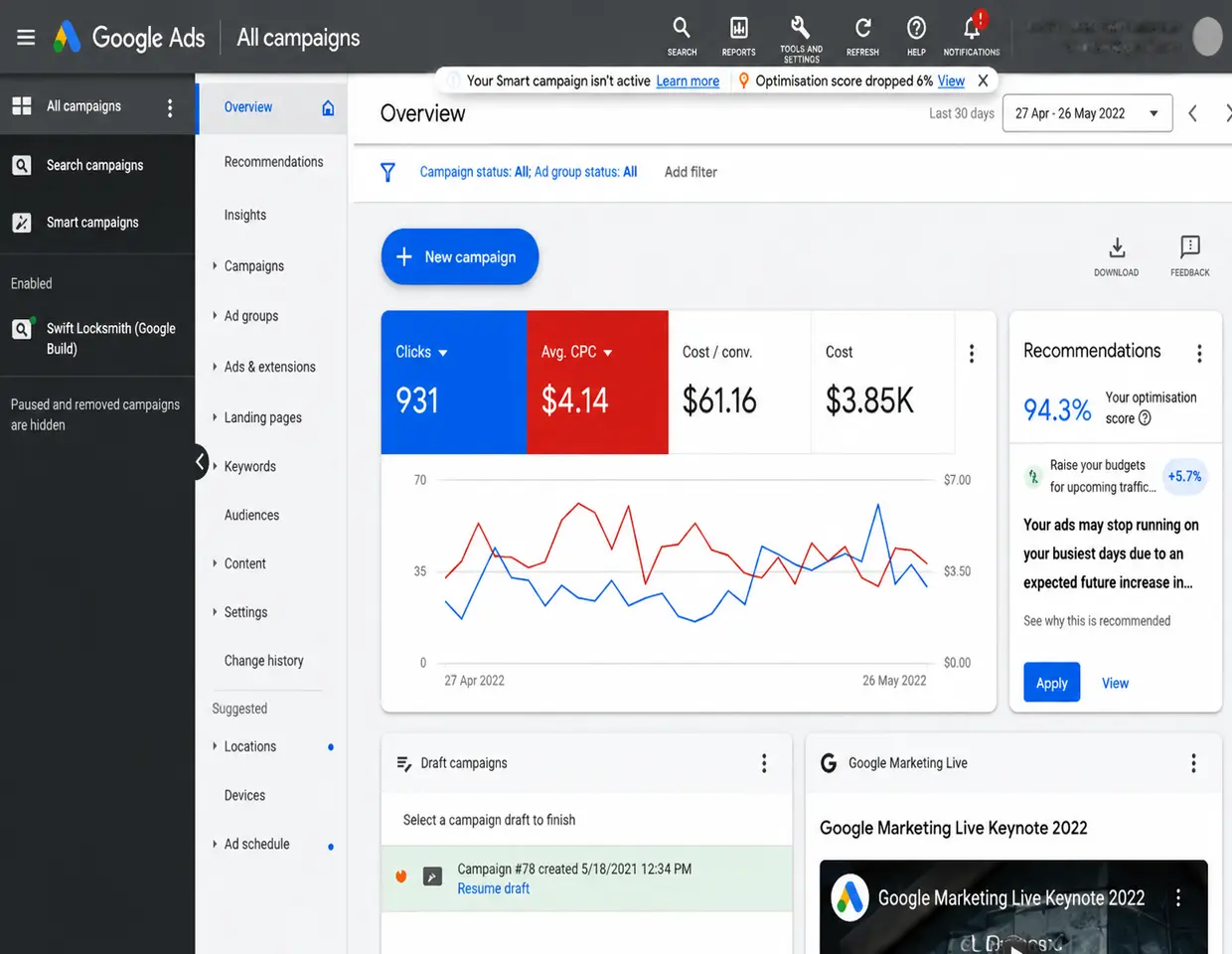The image size is (1232, 954).
Task: Click the Cost / conv. metric card
Action: click(740, 382)
